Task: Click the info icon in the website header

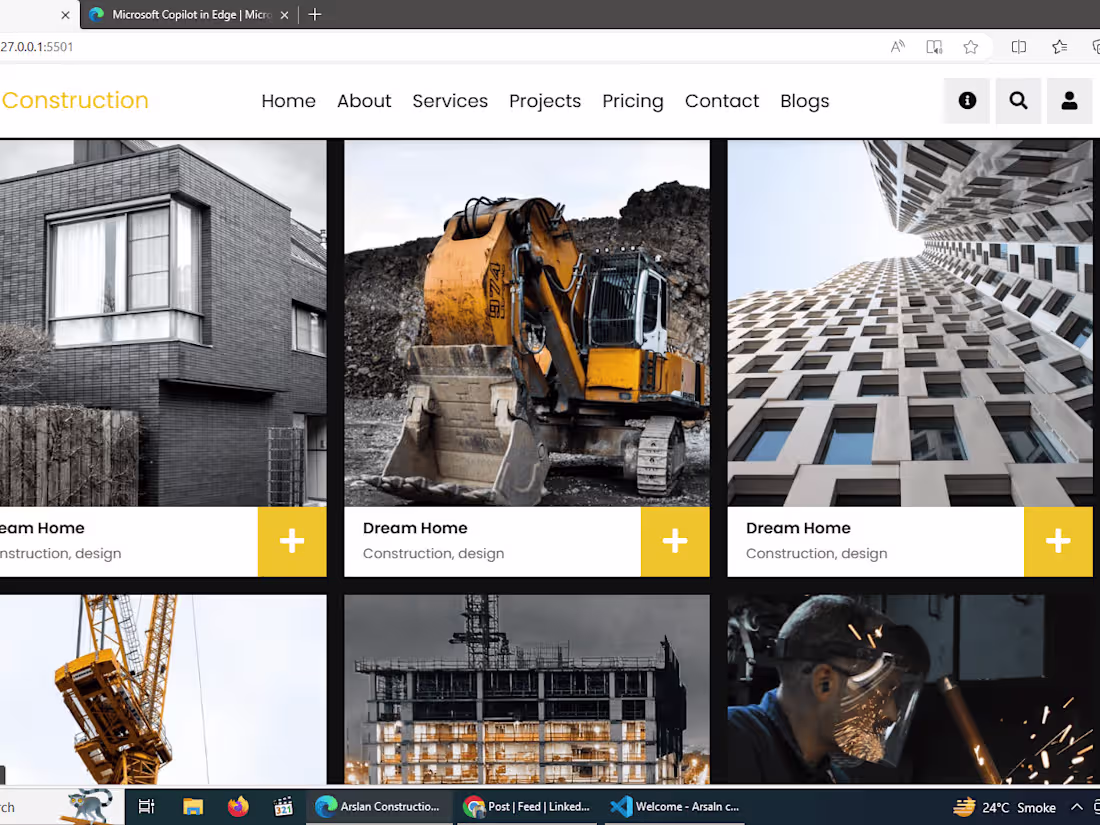Action: [x=966, y=101]
